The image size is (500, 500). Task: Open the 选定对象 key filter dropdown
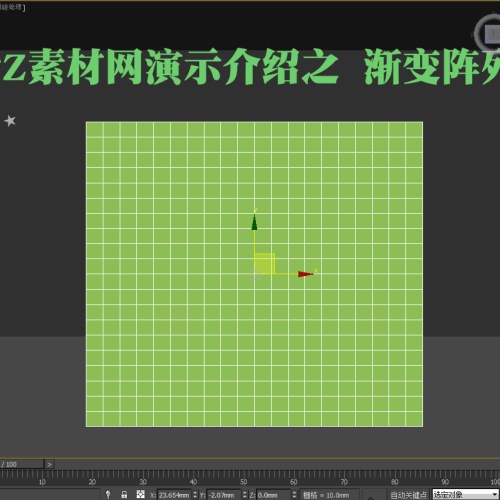[x=465, y=495]
